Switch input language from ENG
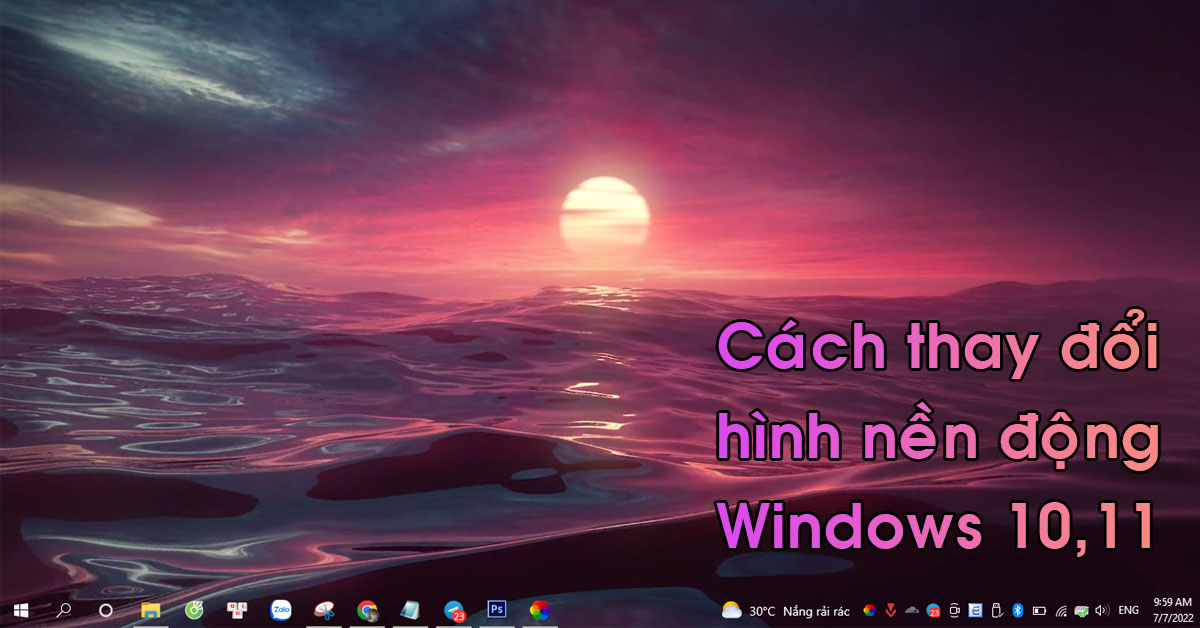The width and height of the screenshot is (1200, 628). (1129, 610)
